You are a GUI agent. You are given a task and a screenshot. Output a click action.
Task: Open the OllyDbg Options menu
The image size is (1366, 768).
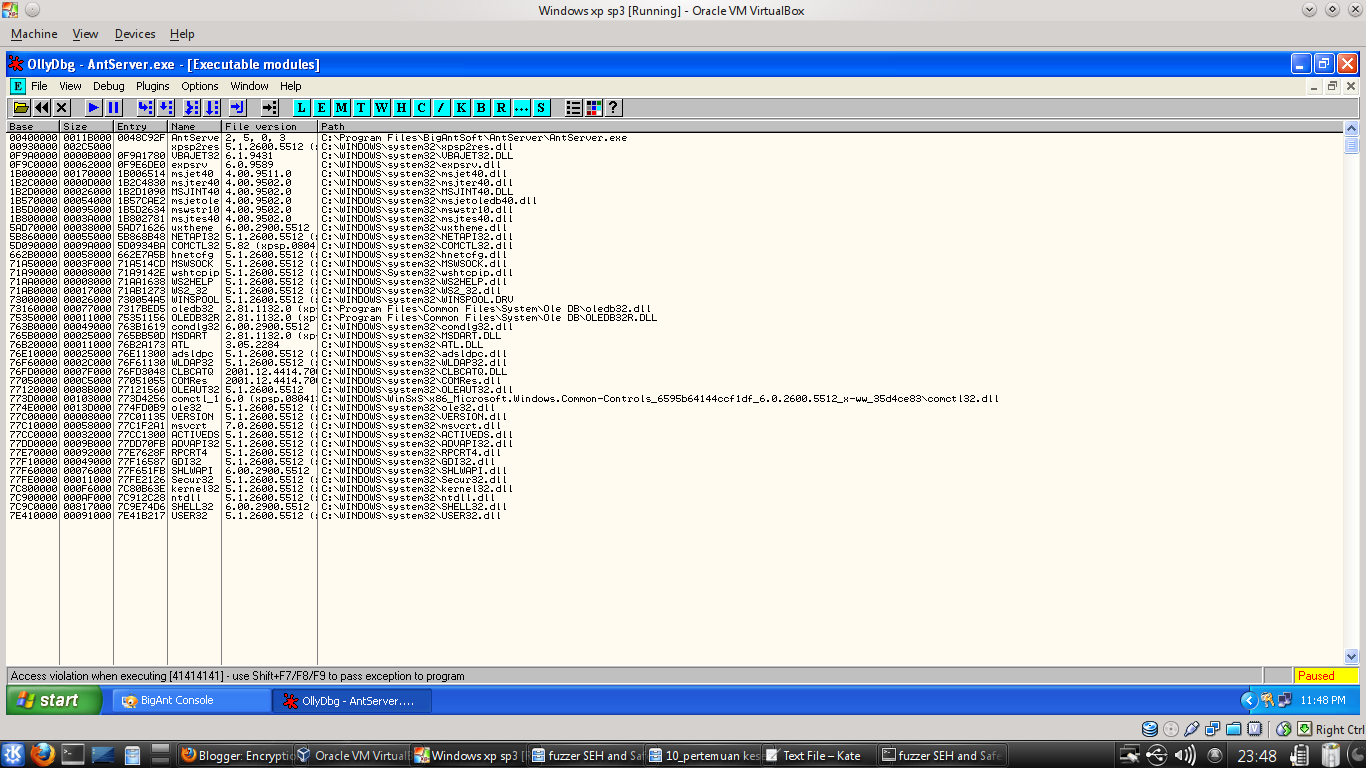click(x=200, y=86)
